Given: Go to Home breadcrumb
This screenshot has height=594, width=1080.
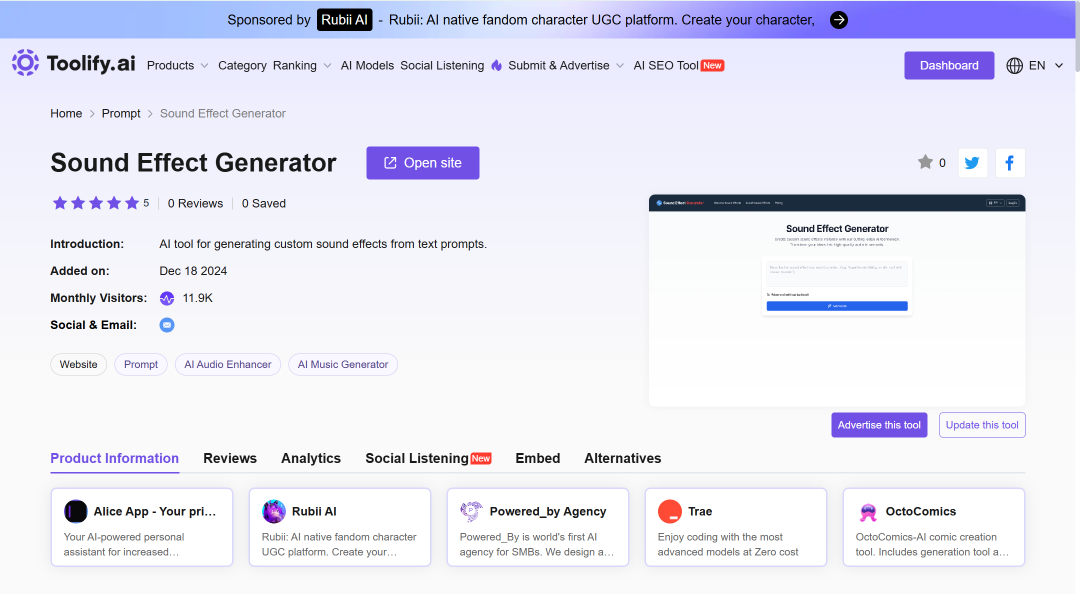Looking at the screenshot, I should pos(66,114).
